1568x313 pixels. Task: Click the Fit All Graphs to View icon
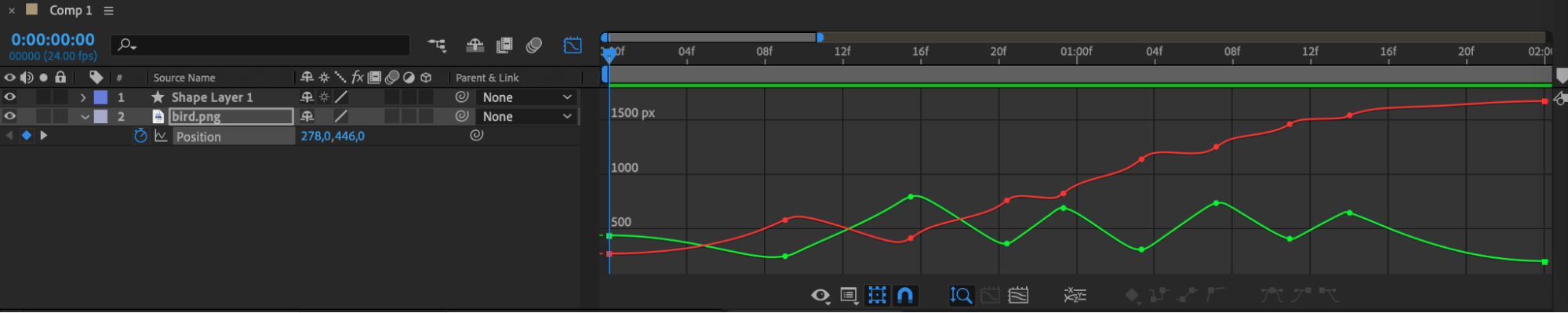click(x=1018, y=295)
